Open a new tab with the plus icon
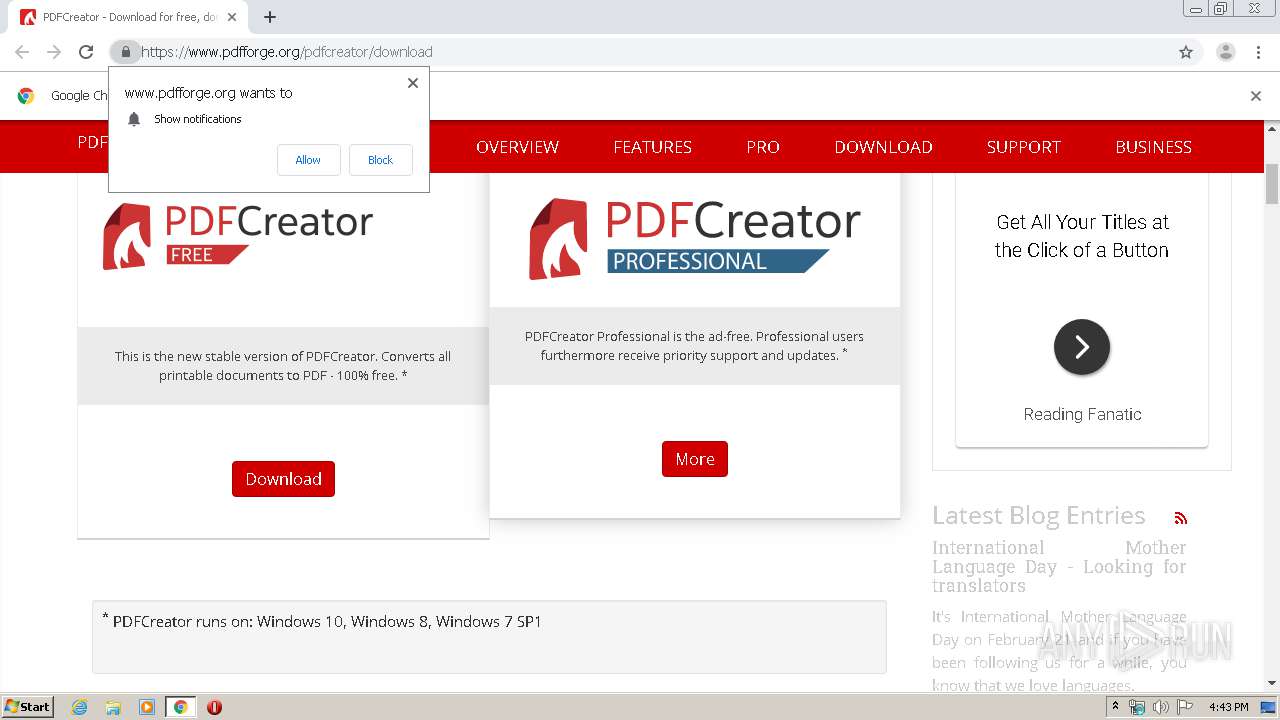The width and height of the screenshot is (1280, 720). click(x=270, y=17)
